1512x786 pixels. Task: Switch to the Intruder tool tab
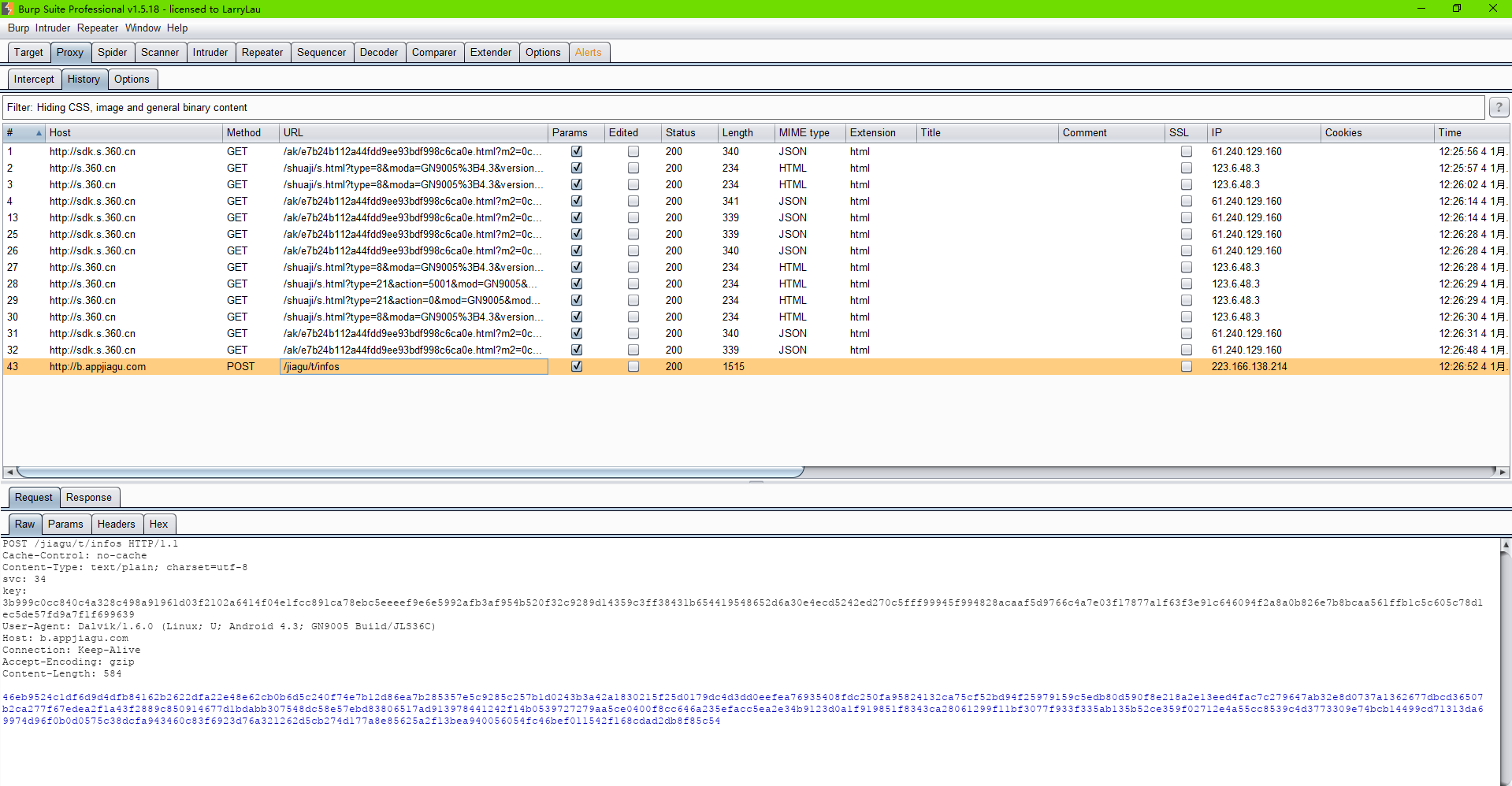click(210, 52)
